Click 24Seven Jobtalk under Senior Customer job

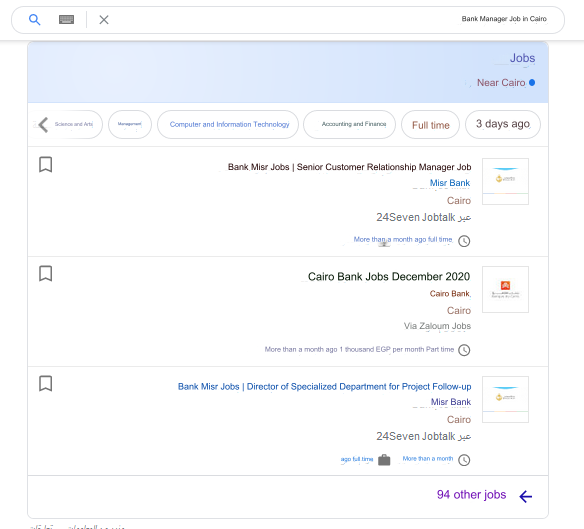(423, 217)
